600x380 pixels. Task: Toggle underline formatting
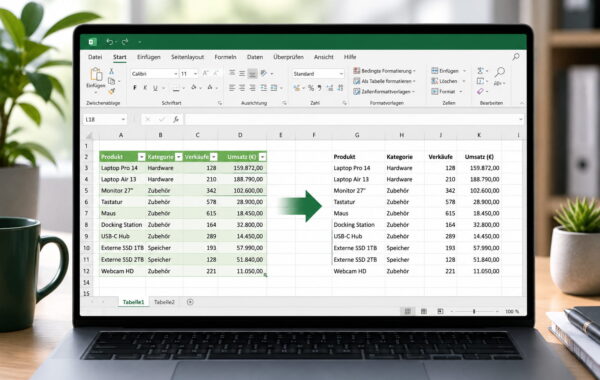[x=155, y=88]
